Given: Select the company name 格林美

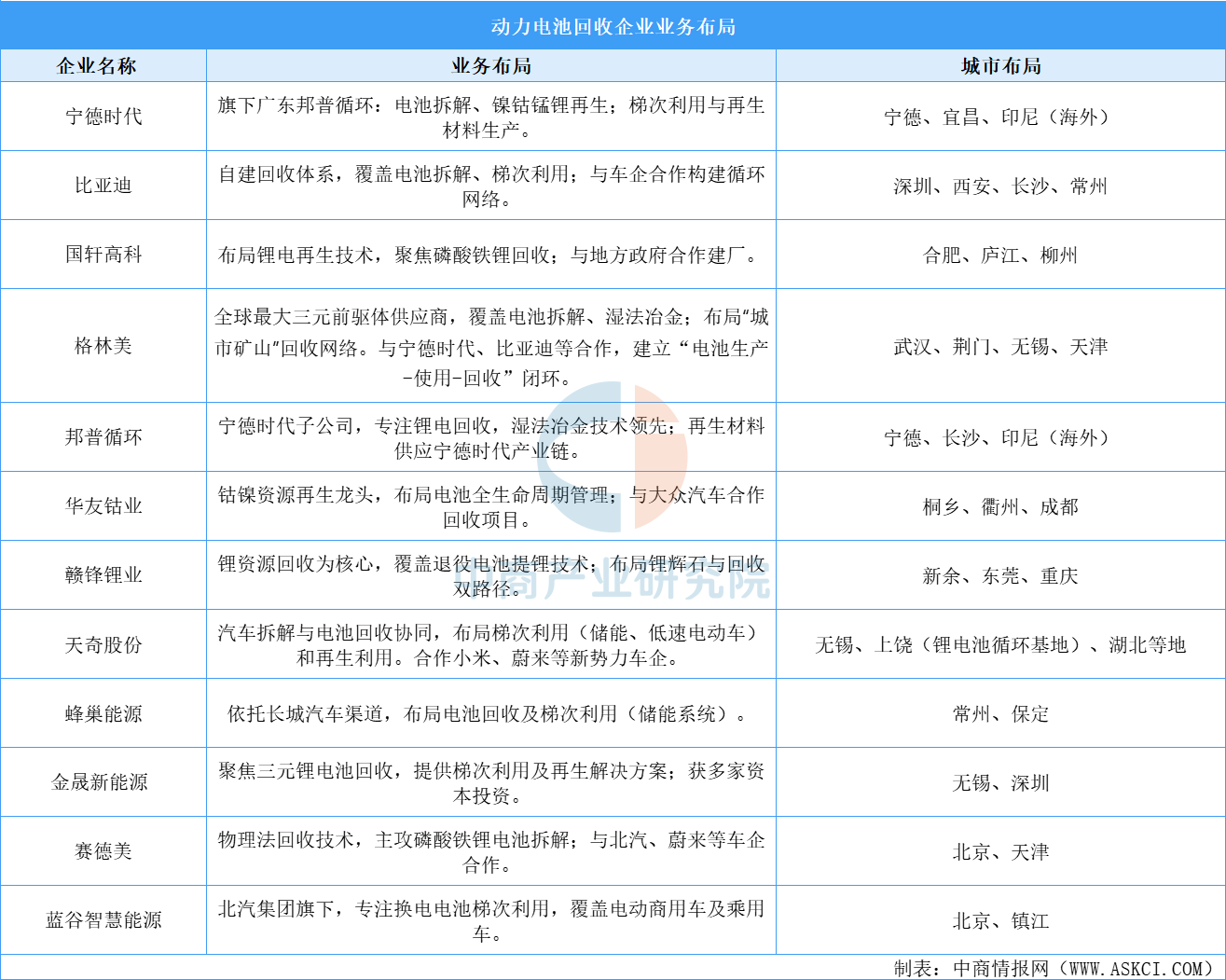Looking at the screenshot, I should click(x=103, y=346).
